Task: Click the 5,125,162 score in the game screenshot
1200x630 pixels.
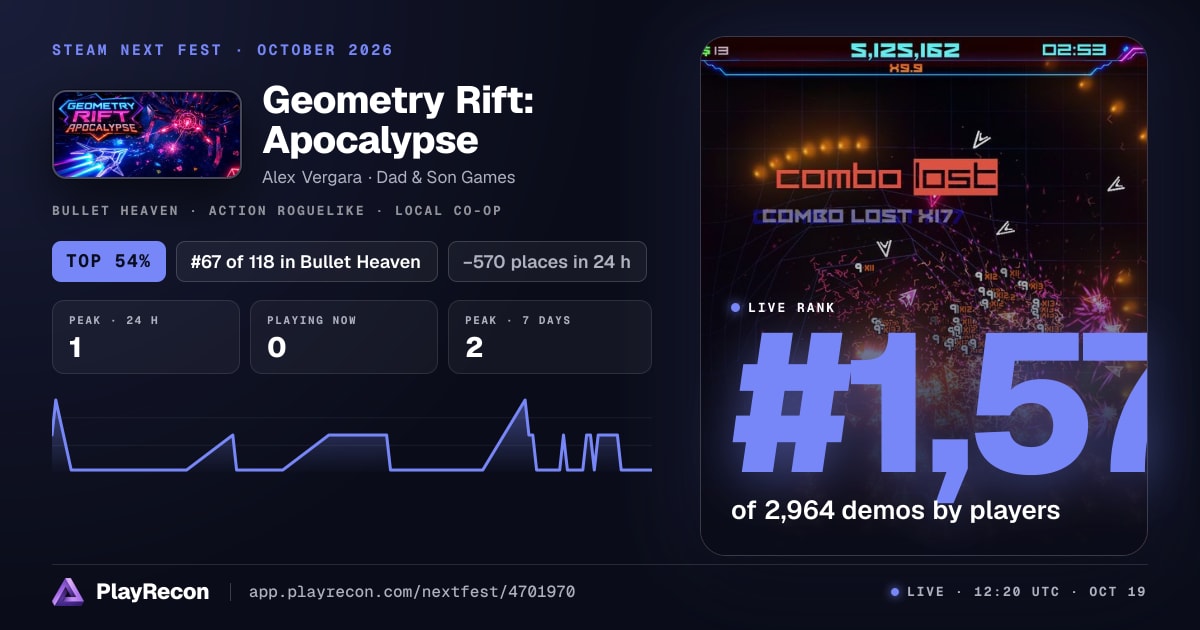Action: tap(905, 50)
